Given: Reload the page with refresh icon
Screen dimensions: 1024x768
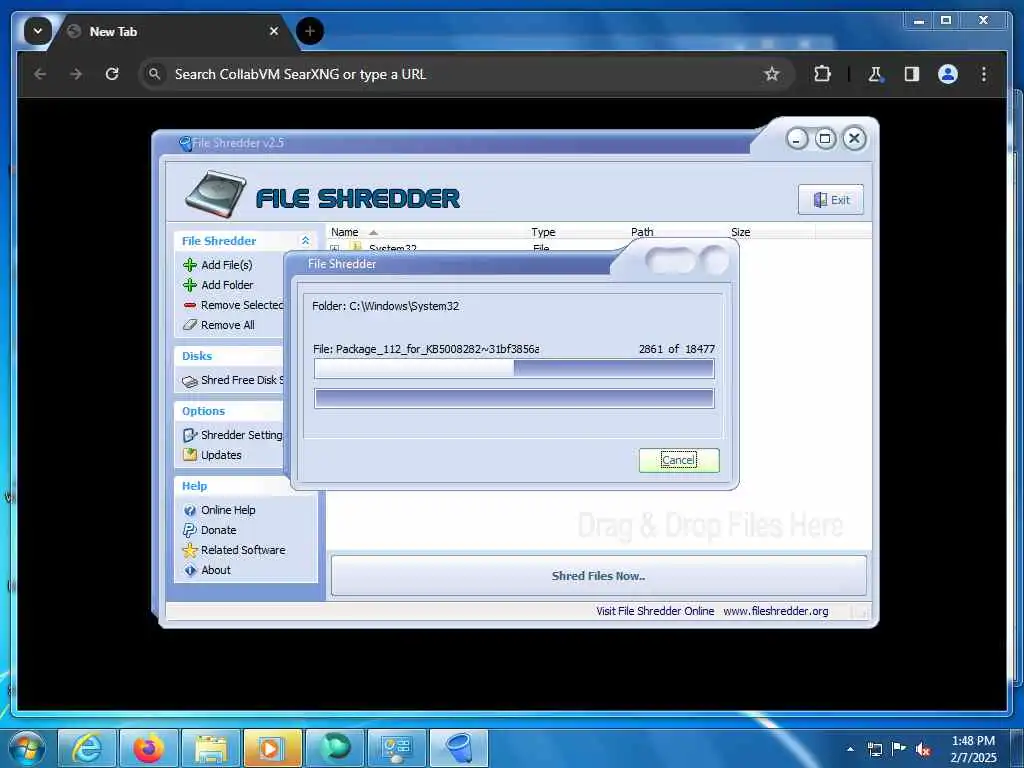Looking at the screenshot, I should 112,74.
